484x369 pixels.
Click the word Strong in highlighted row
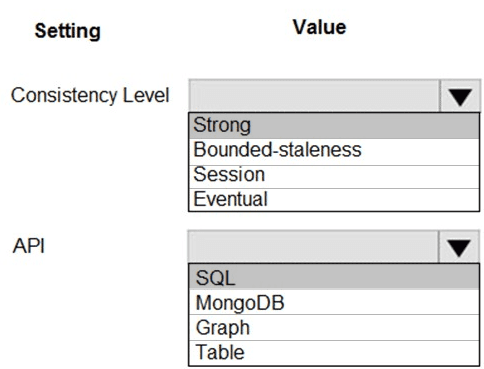pyautogui.click(x=222, y=126)
